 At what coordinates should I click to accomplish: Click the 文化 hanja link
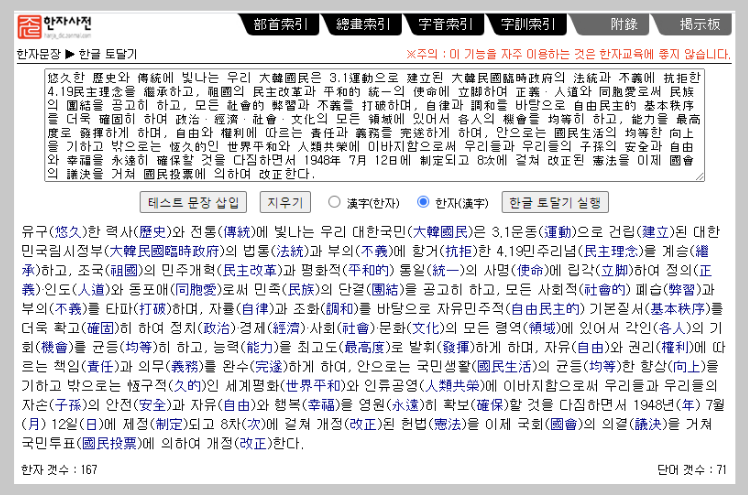click(x=426, y=328)
